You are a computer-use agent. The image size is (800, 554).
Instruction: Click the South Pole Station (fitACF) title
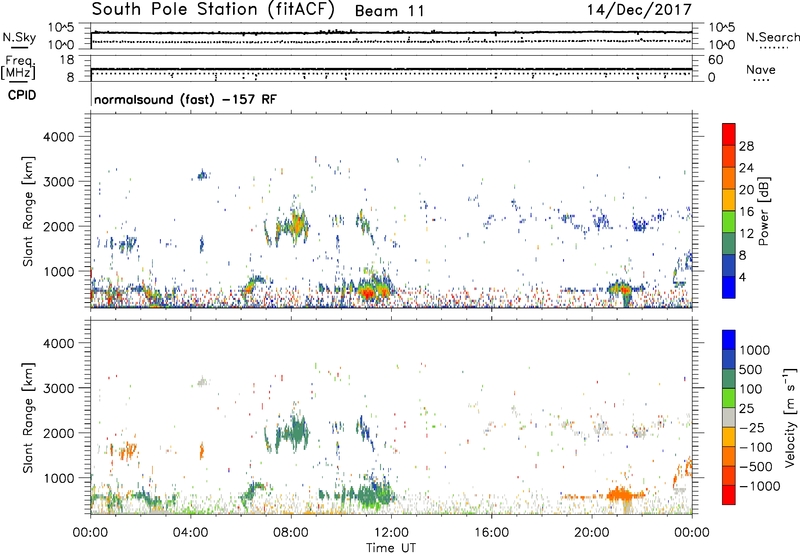pos(213,10)
